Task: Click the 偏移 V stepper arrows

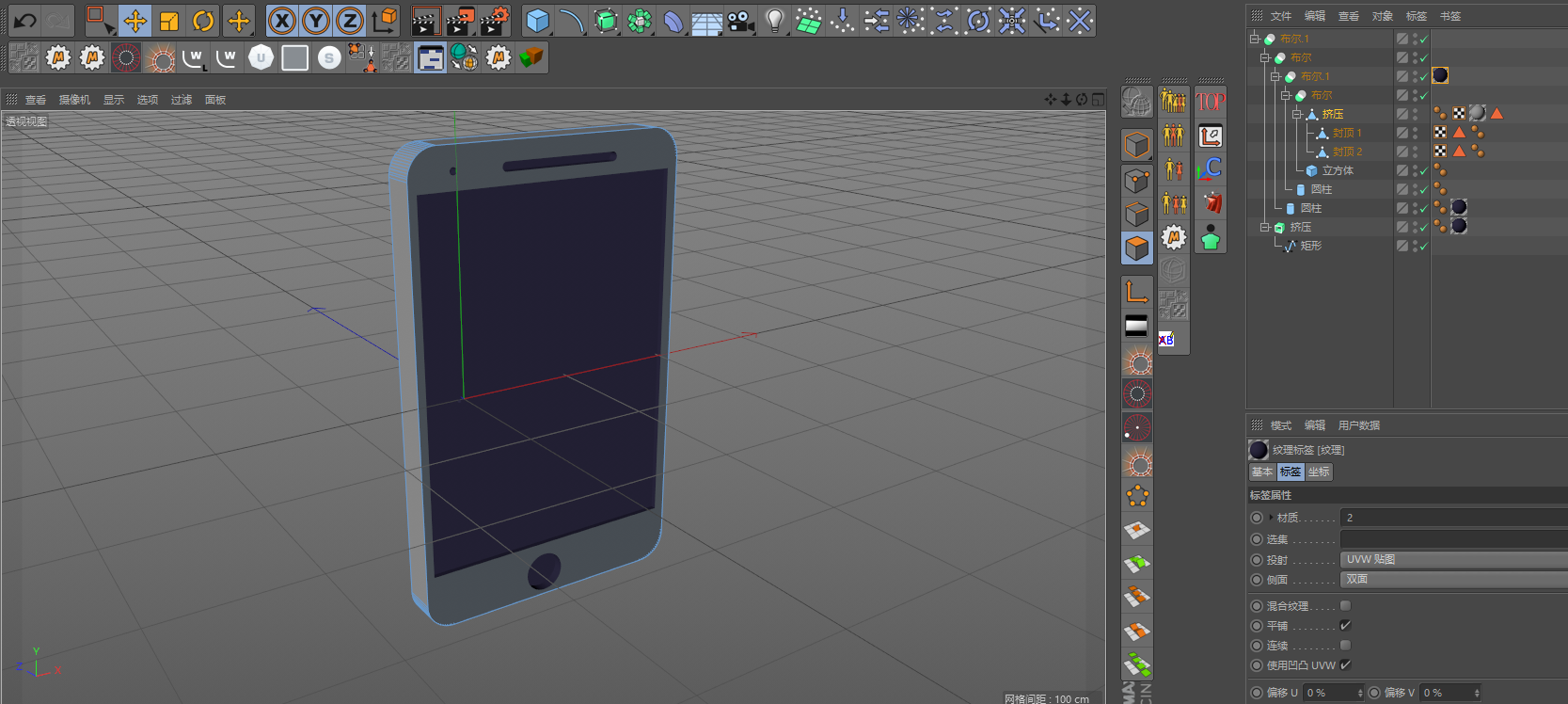Action: pyautogui.click(x=1477, y=693)
